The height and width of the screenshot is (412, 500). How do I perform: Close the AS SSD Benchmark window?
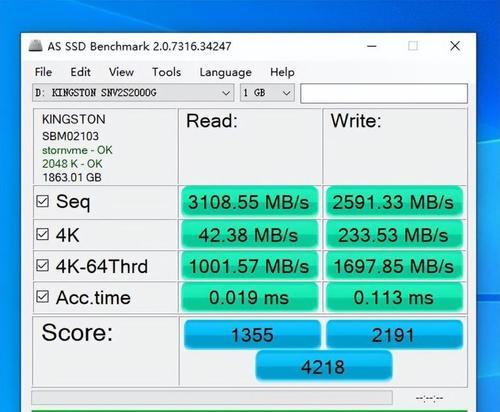[455, 46]
